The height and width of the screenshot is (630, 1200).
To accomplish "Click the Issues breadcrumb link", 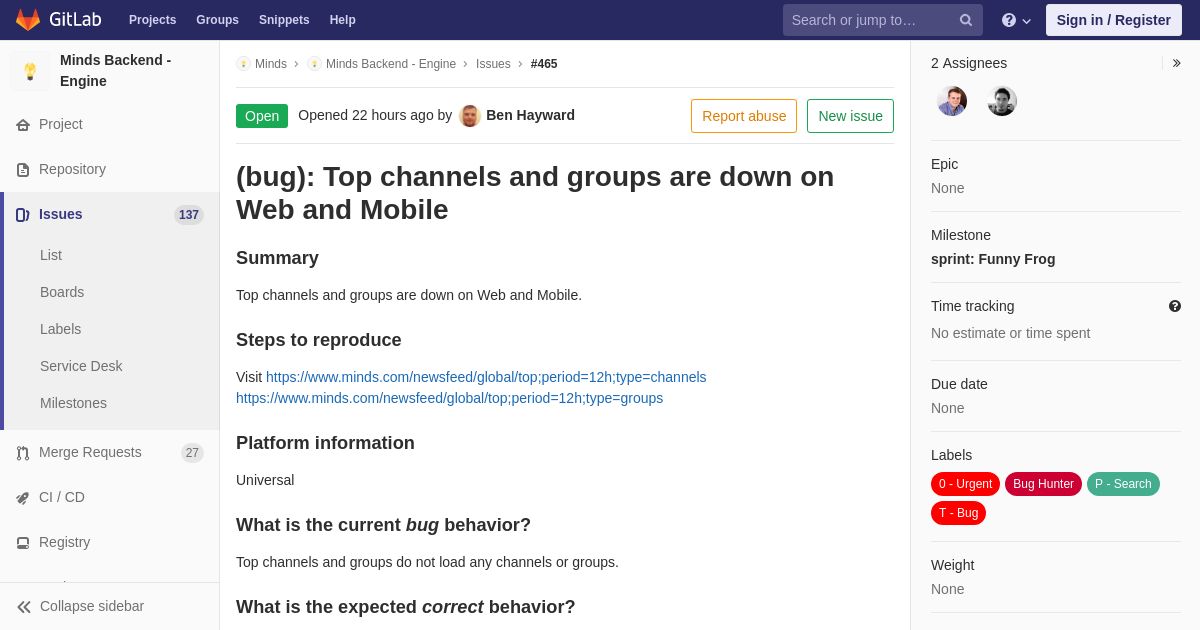I will [493, 64].
